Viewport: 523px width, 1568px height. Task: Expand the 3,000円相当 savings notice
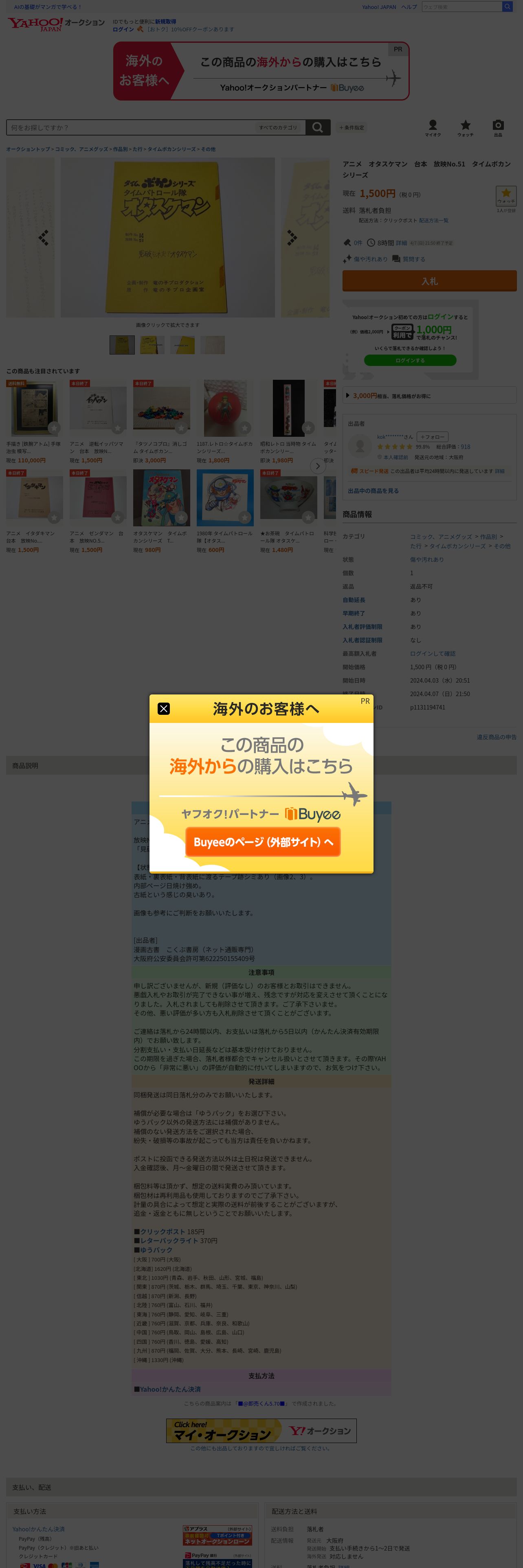click(x=429, y=396)
